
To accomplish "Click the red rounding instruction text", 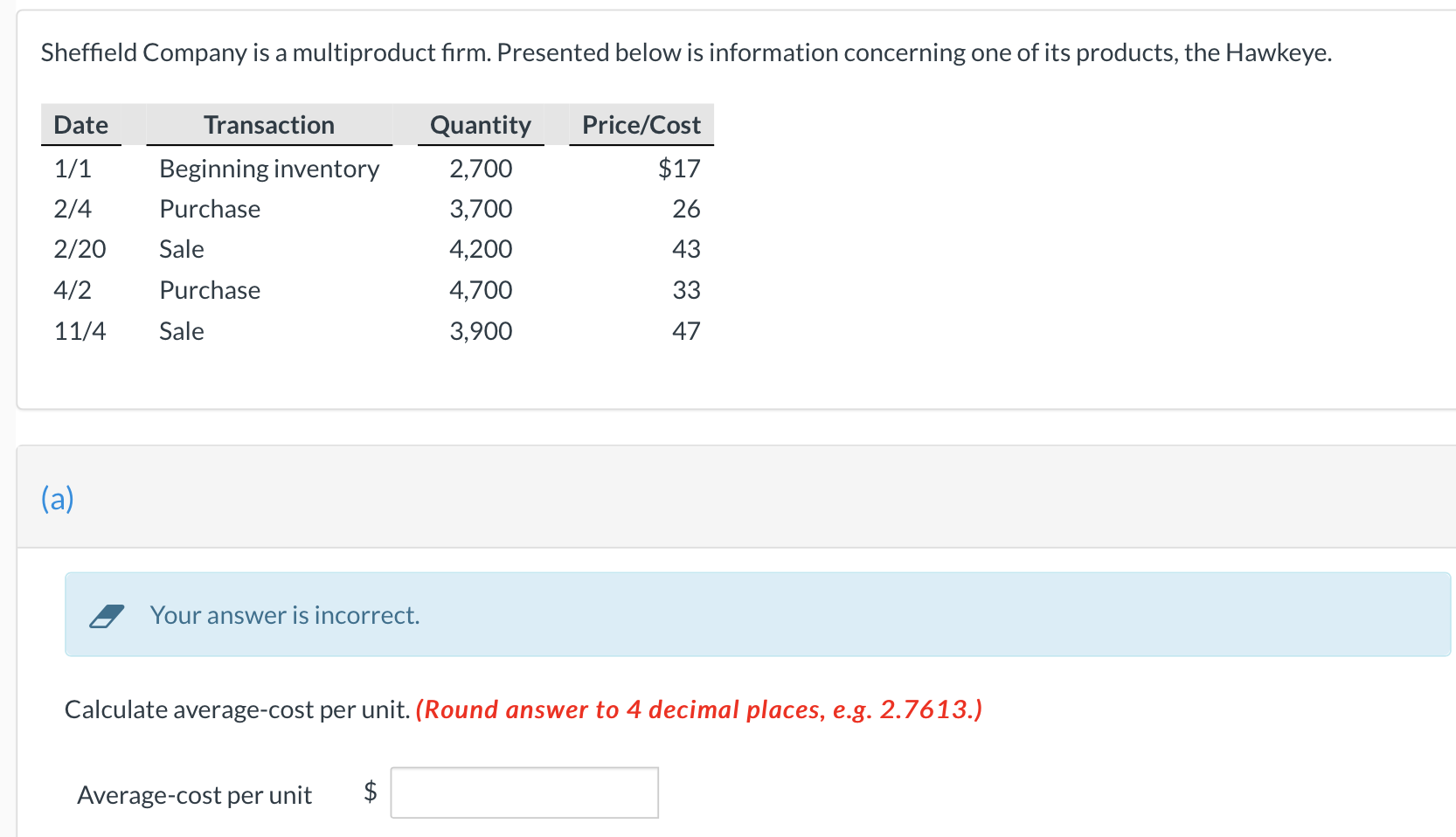I will (698, 709).
